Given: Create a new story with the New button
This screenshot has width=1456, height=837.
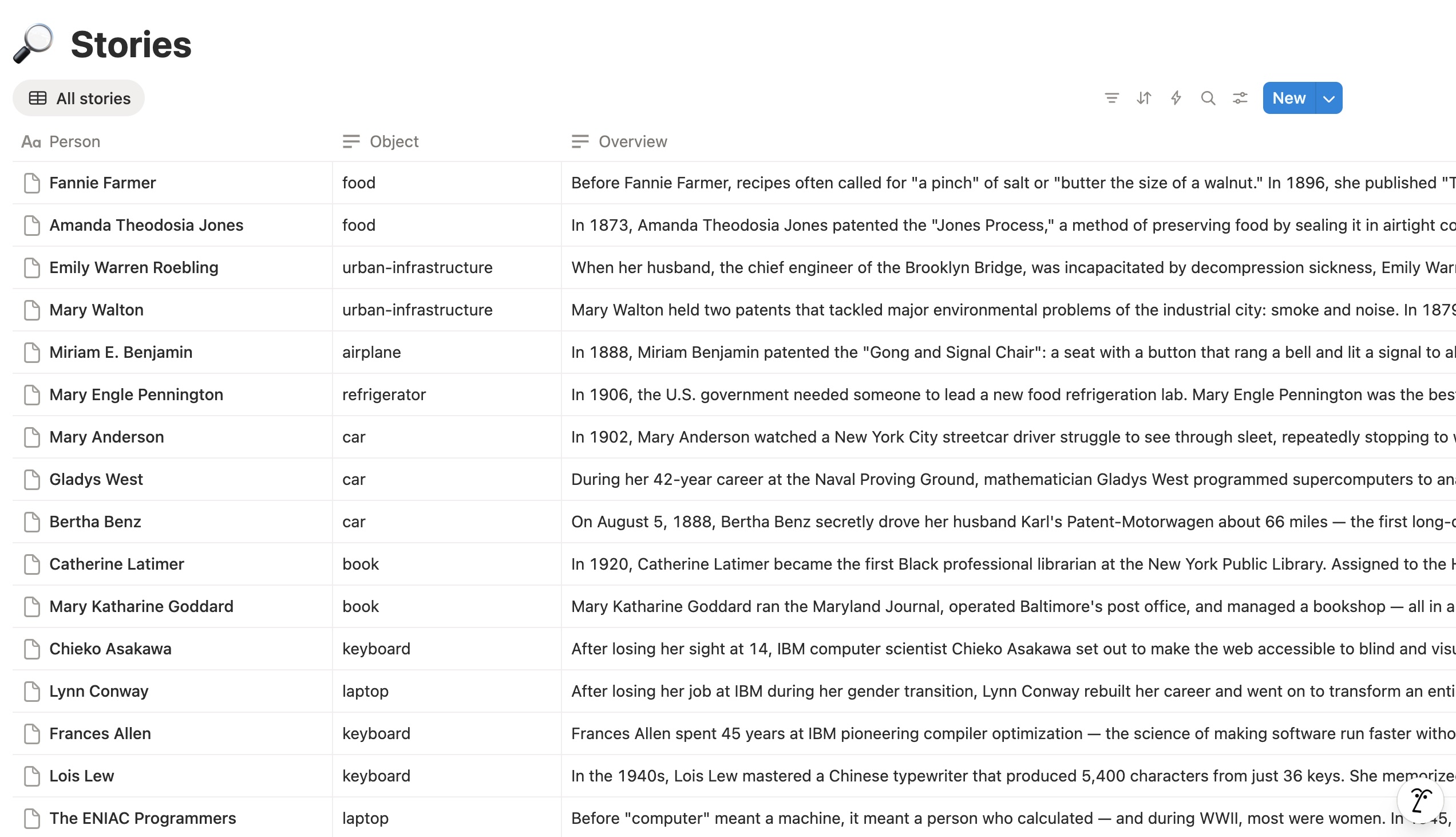Looking at the screenshot, I should 1289,98.
